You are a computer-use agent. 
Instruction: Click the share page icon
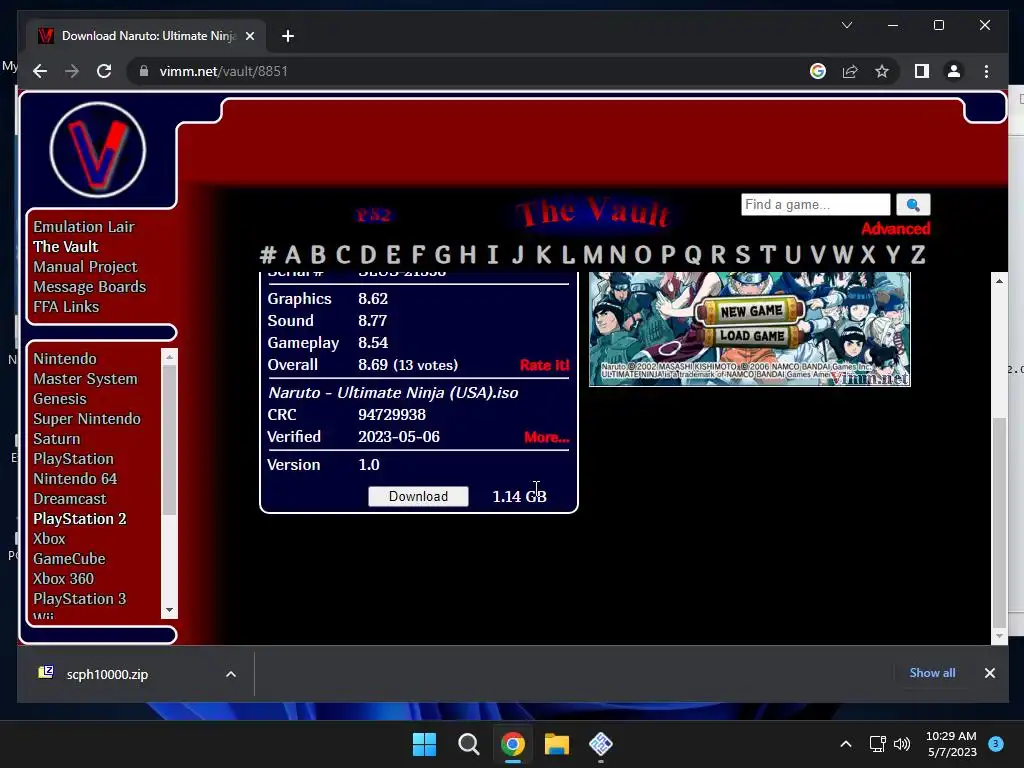(x=850, y=71)
